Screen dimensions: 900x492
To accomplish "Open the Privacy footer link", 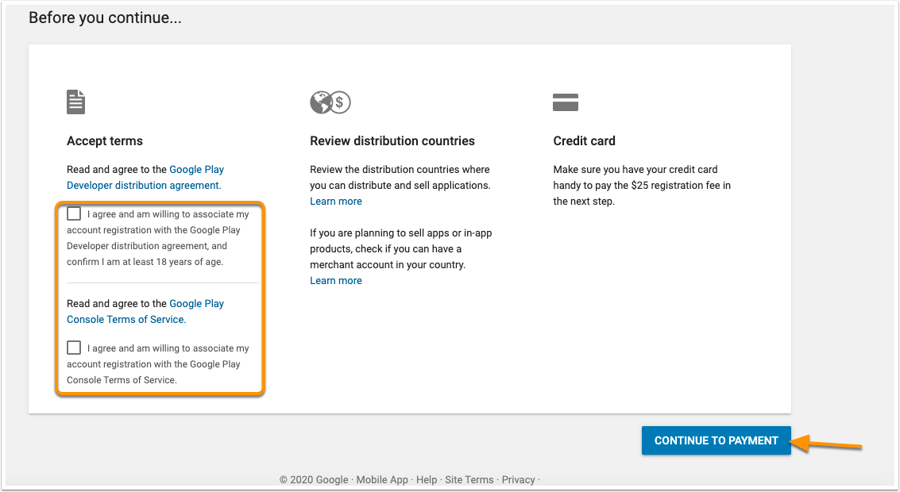I will tap(518, 480).
